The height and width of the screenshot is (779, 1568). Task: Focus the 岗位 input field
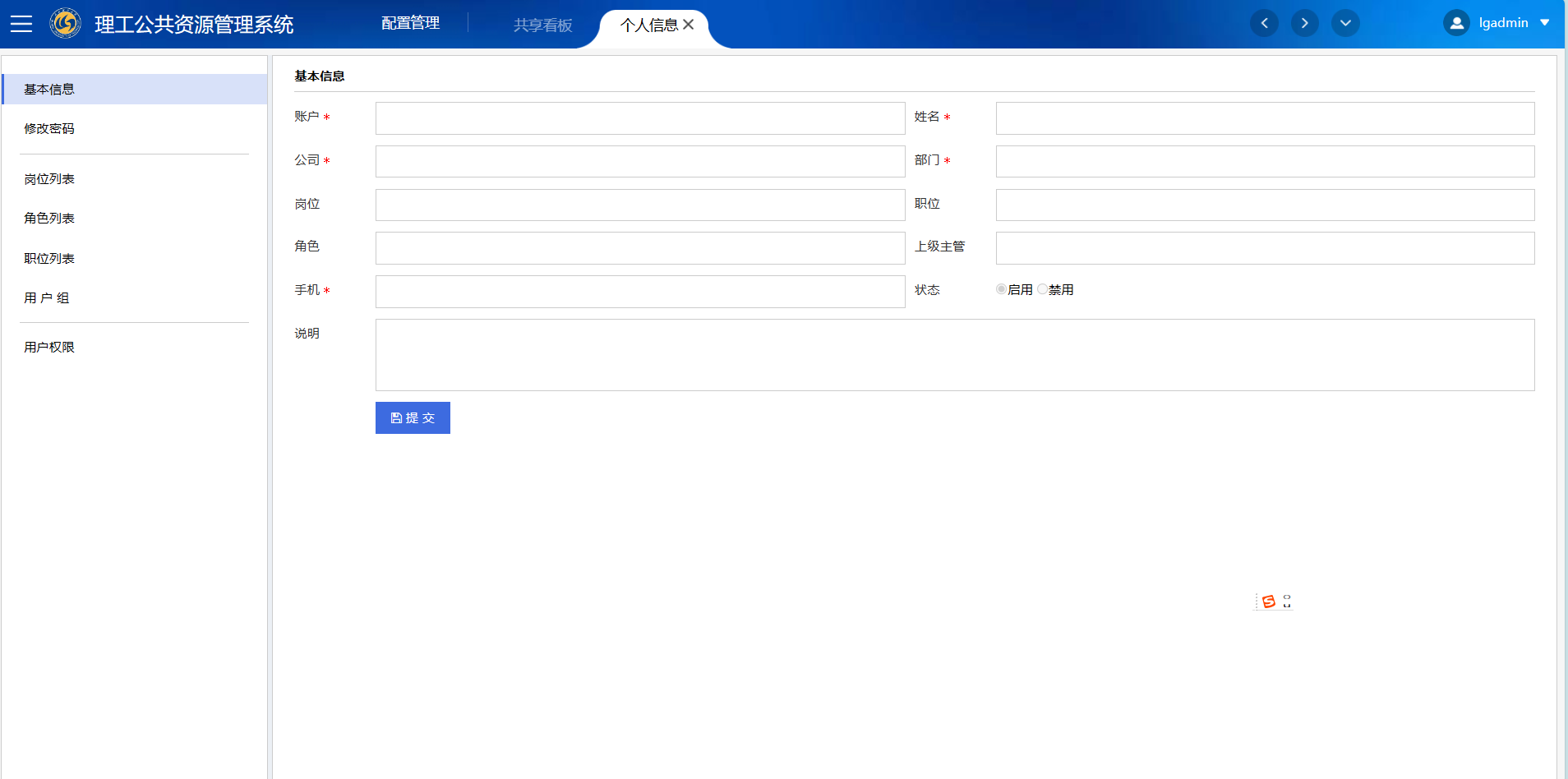[640, 205]
